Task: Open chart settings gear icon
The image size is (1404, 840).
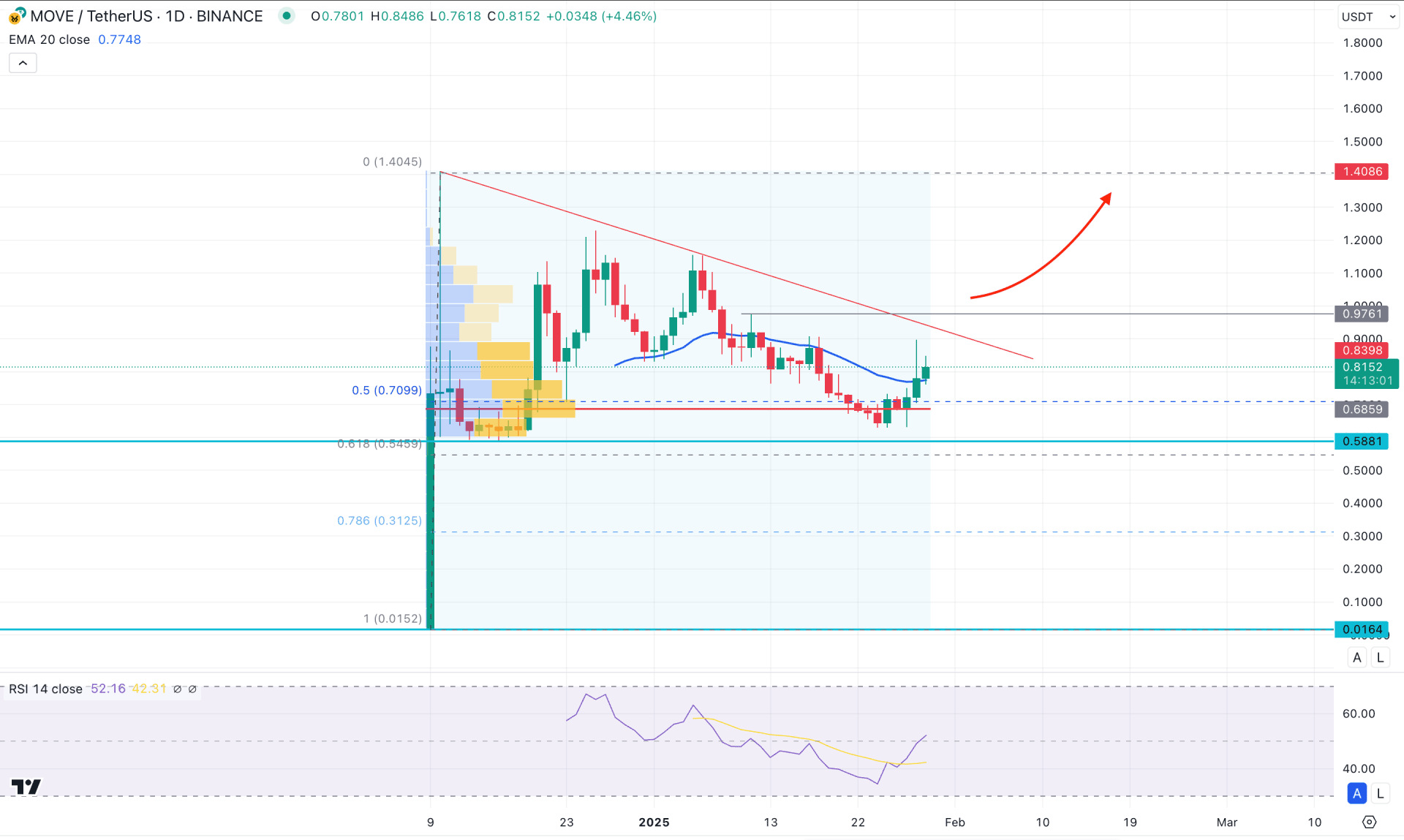Action: coord(1370,822)
